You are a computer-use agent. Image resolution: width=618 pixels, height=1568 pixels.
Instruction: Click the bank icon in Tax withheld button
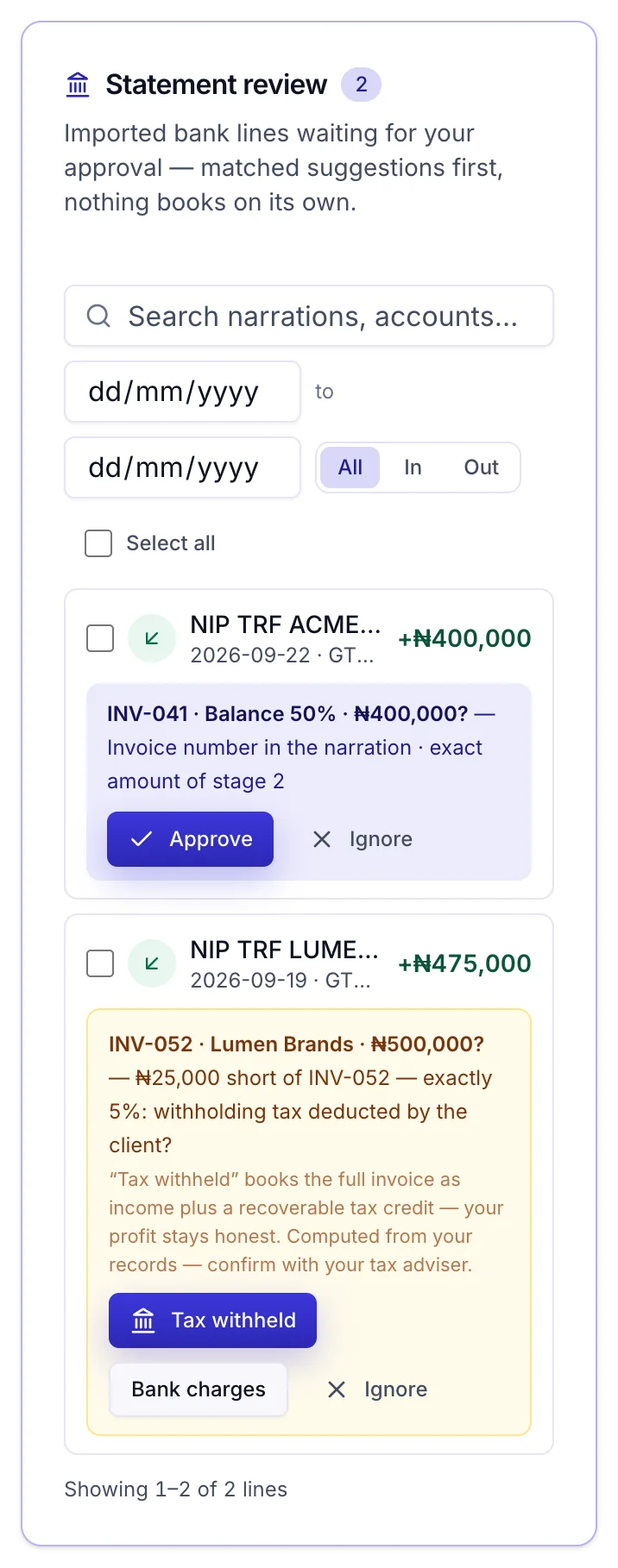click(x=143, y=1320)
